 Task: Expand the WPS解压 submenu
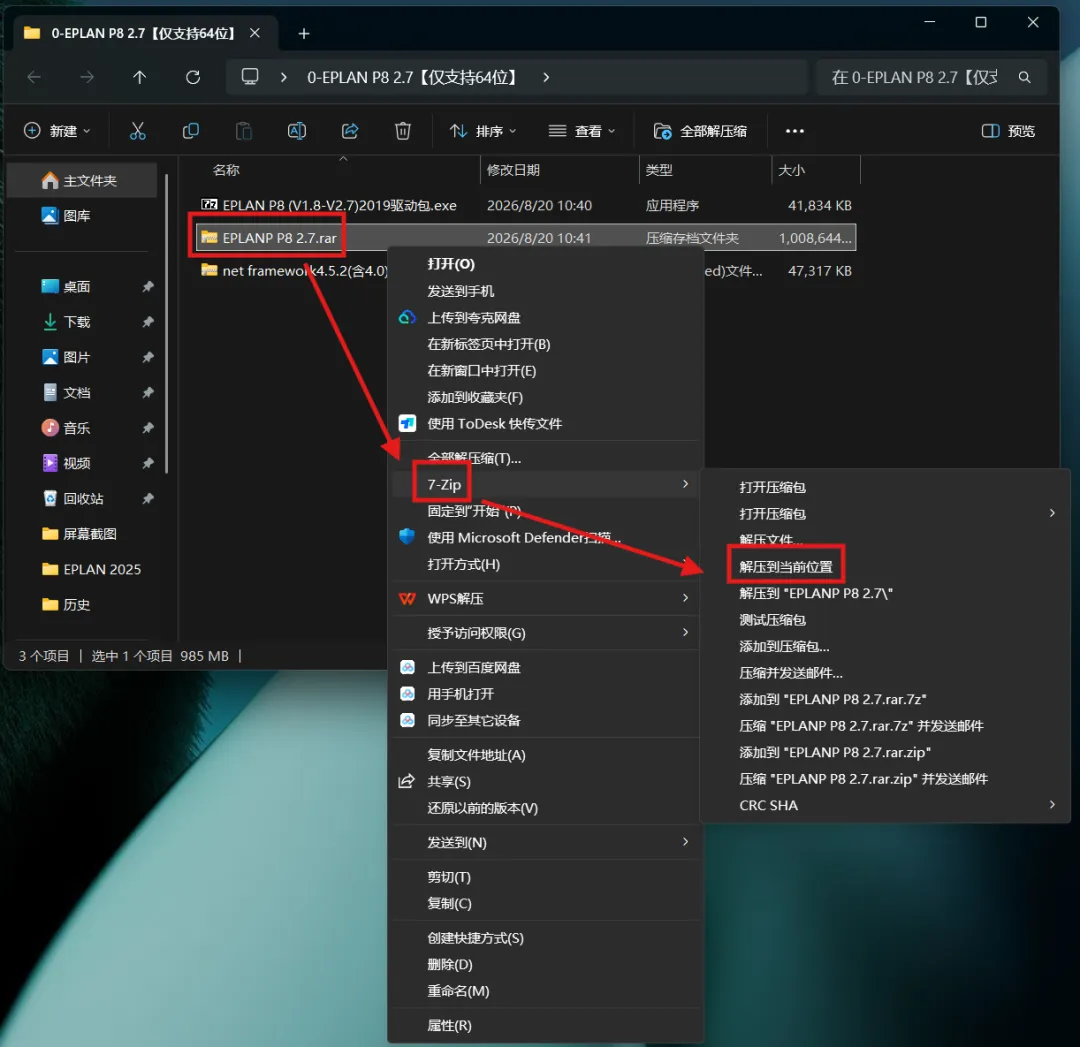685,598
